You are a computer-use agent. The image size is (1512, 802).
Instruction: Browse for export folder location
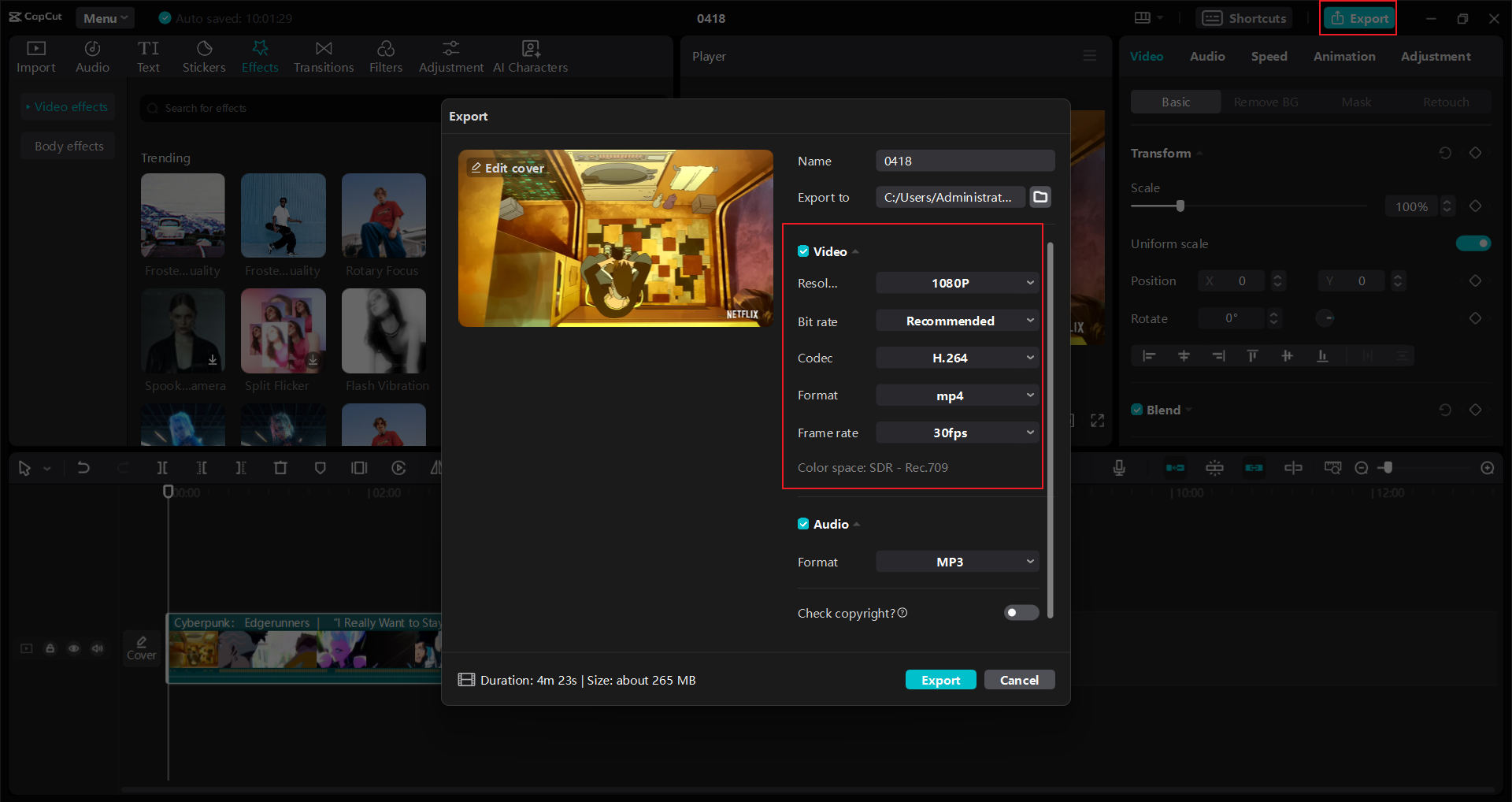(1040, 197)
